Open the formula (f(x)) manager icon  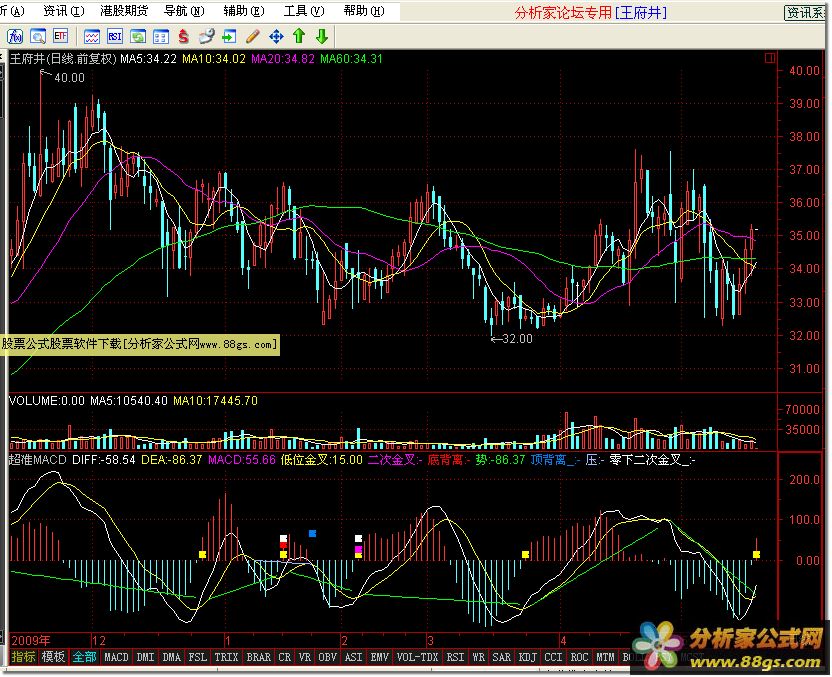pos(14,36)
